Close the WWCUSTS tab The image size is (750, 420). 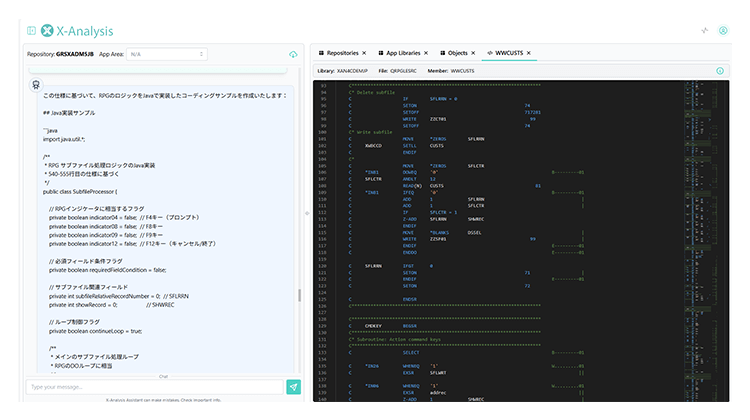[x=529, y=52]
